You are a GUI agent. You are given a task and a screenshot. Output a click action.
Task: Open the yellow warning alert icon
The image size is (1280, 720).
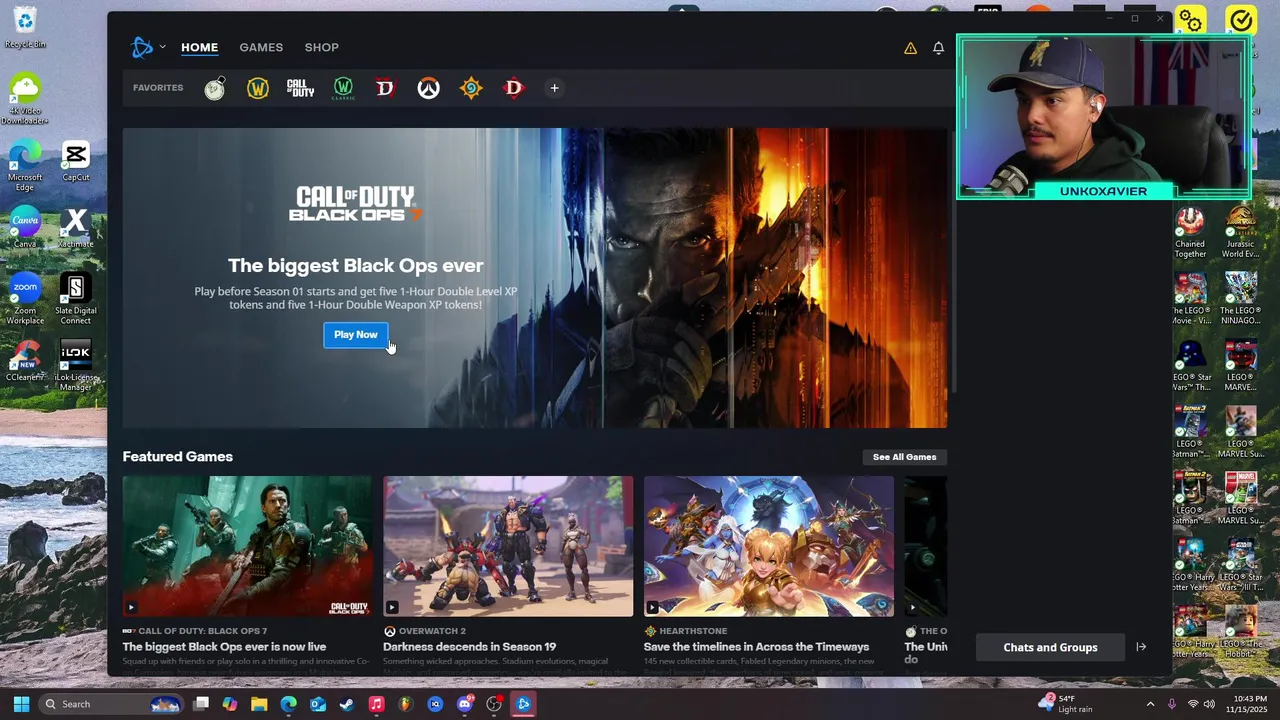[910, 48]
